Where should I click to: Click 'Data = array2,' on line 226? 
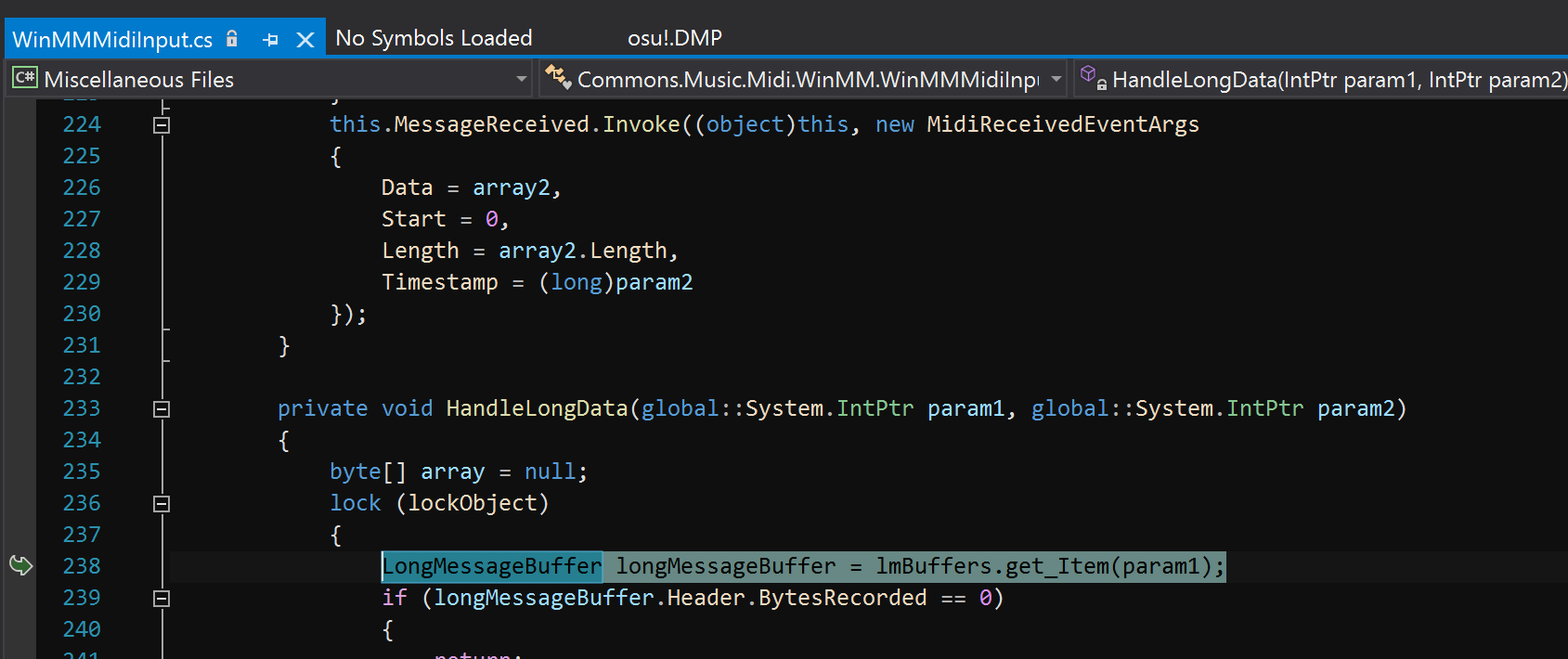(x=472, y=187)
